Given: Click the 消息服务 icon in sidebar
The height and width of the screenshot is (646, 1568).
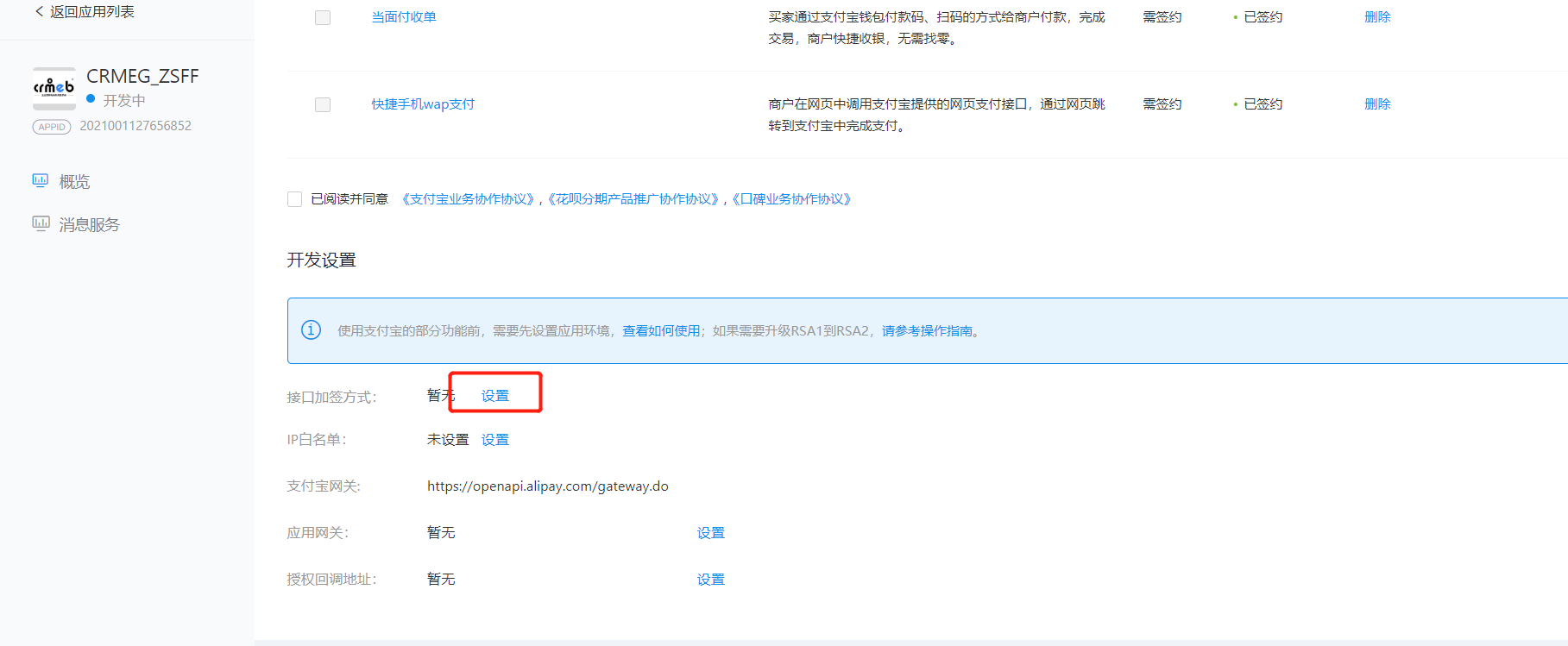Looking at the screenshot, I should point(41,223).
